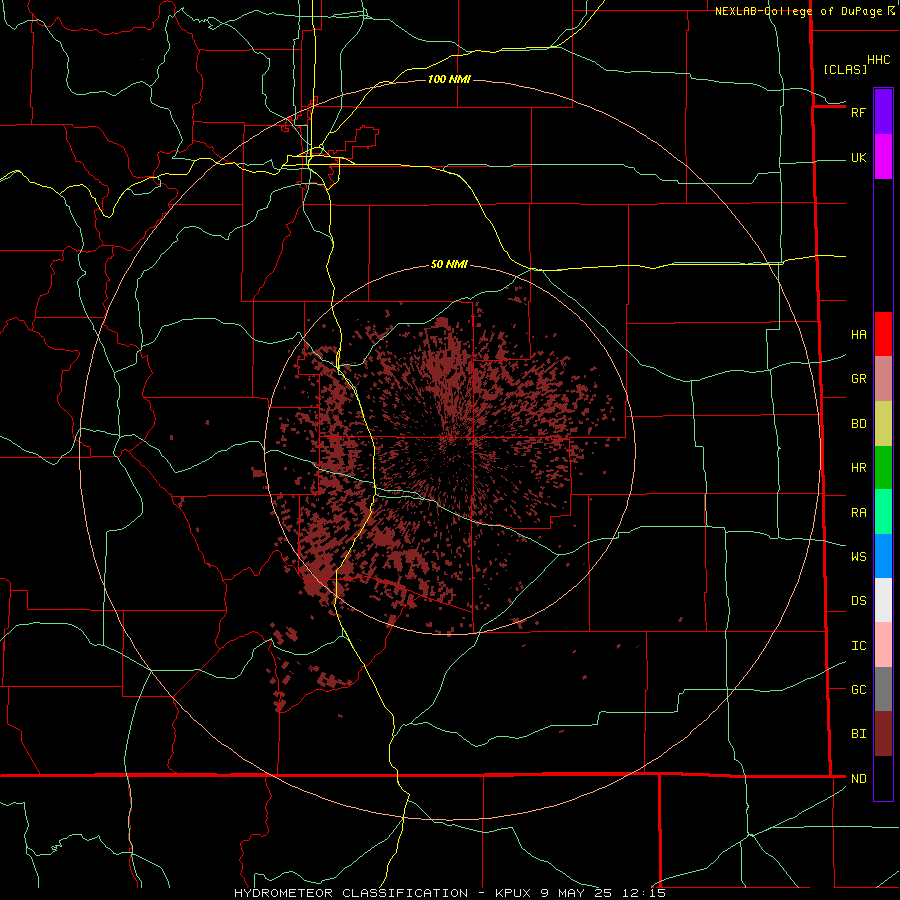900x900 pixels.
Task: Click the ND legend label
Action: (858, 778)
